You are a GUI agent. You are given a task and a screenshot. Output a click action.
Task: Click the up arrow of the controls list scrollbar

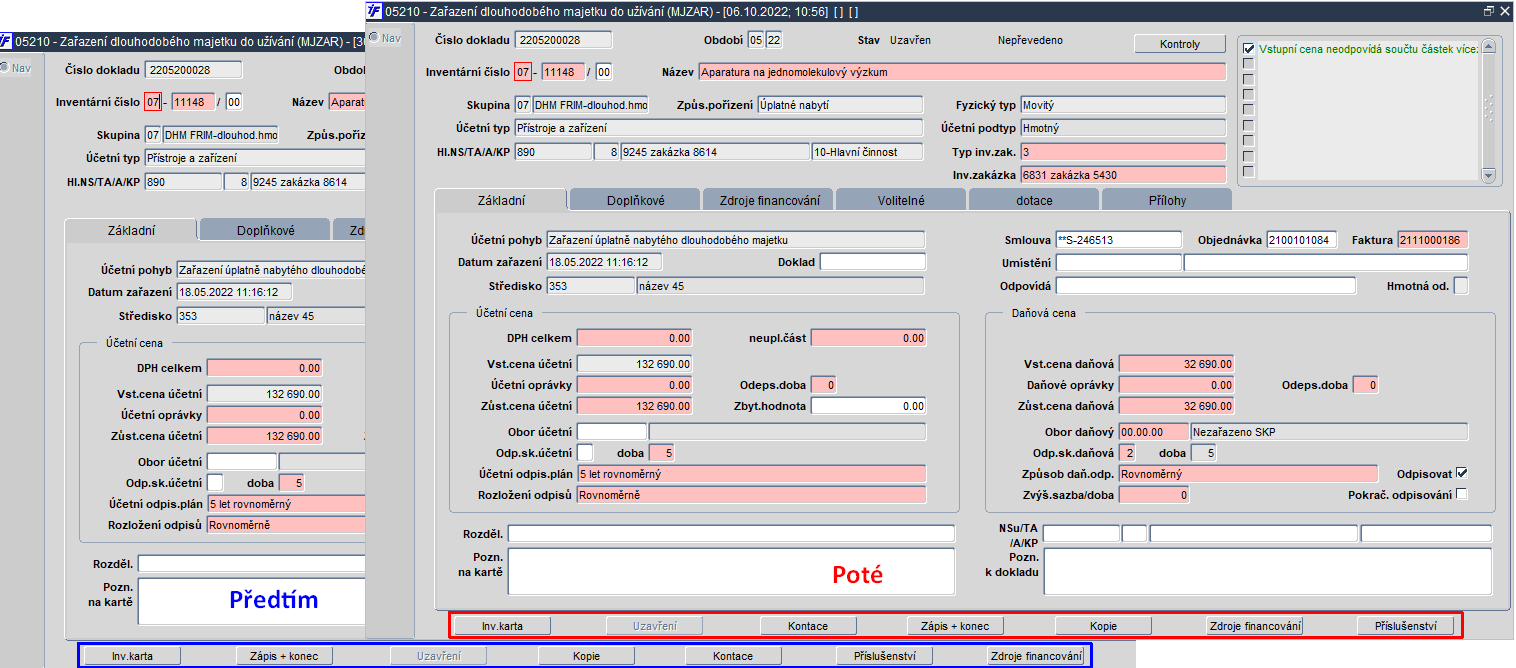(x=1489, y=46)
